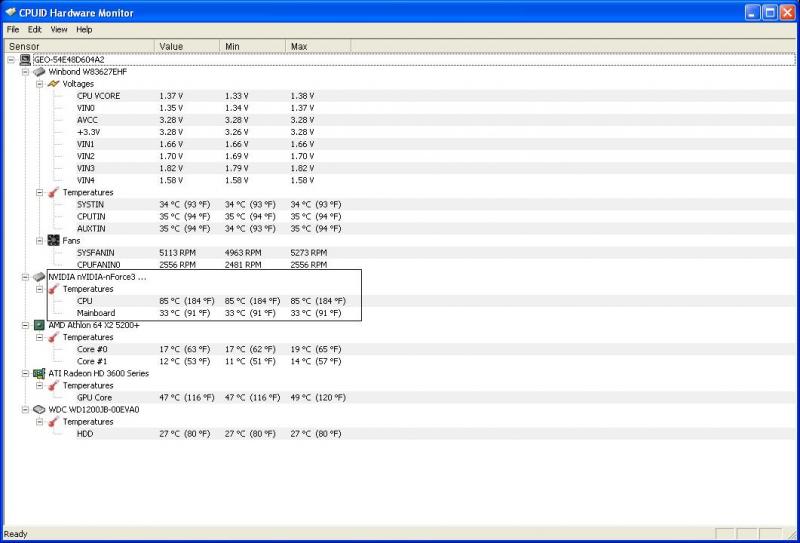
Task: Select the +3.3V voltage row
Action: pyautogui.click(x=400, y=132)
